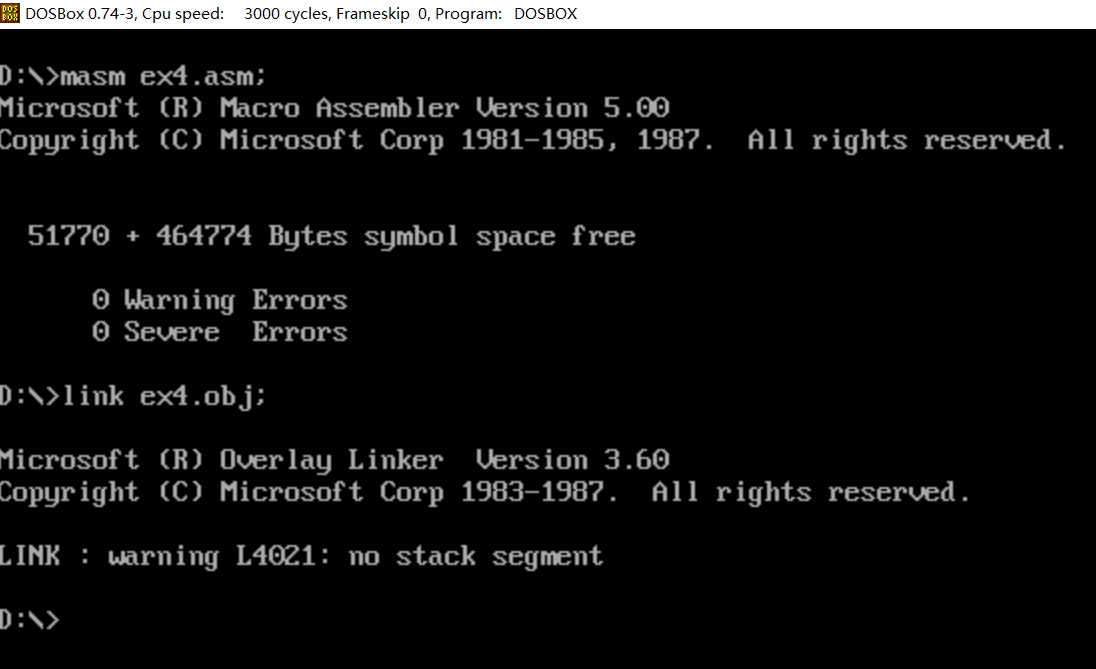
Task: Click the 1983-1987 copyright line
Action: tap(485, 492)
